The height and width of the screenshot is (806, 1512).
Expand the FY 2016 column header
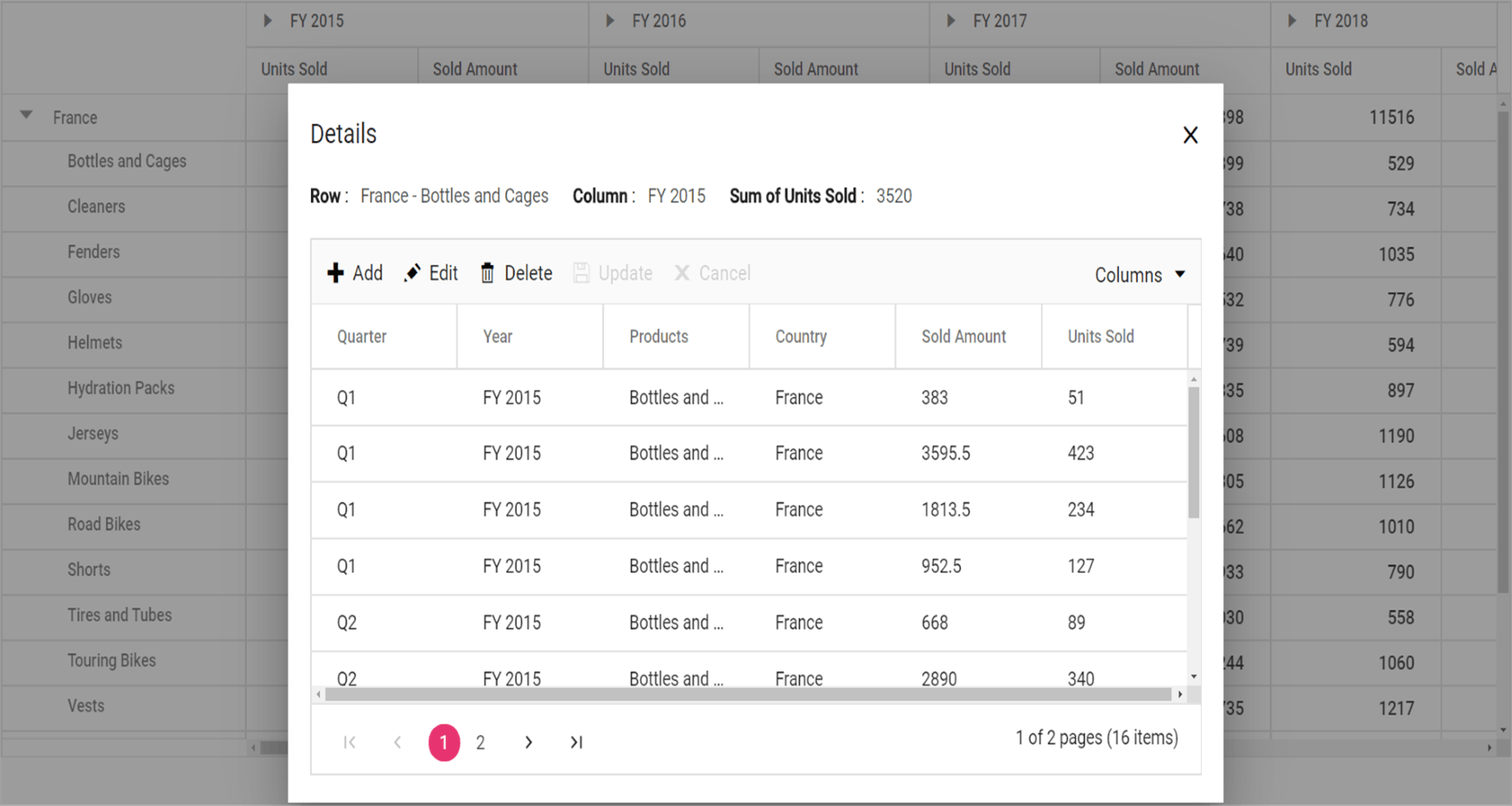(x=610, y=21)
